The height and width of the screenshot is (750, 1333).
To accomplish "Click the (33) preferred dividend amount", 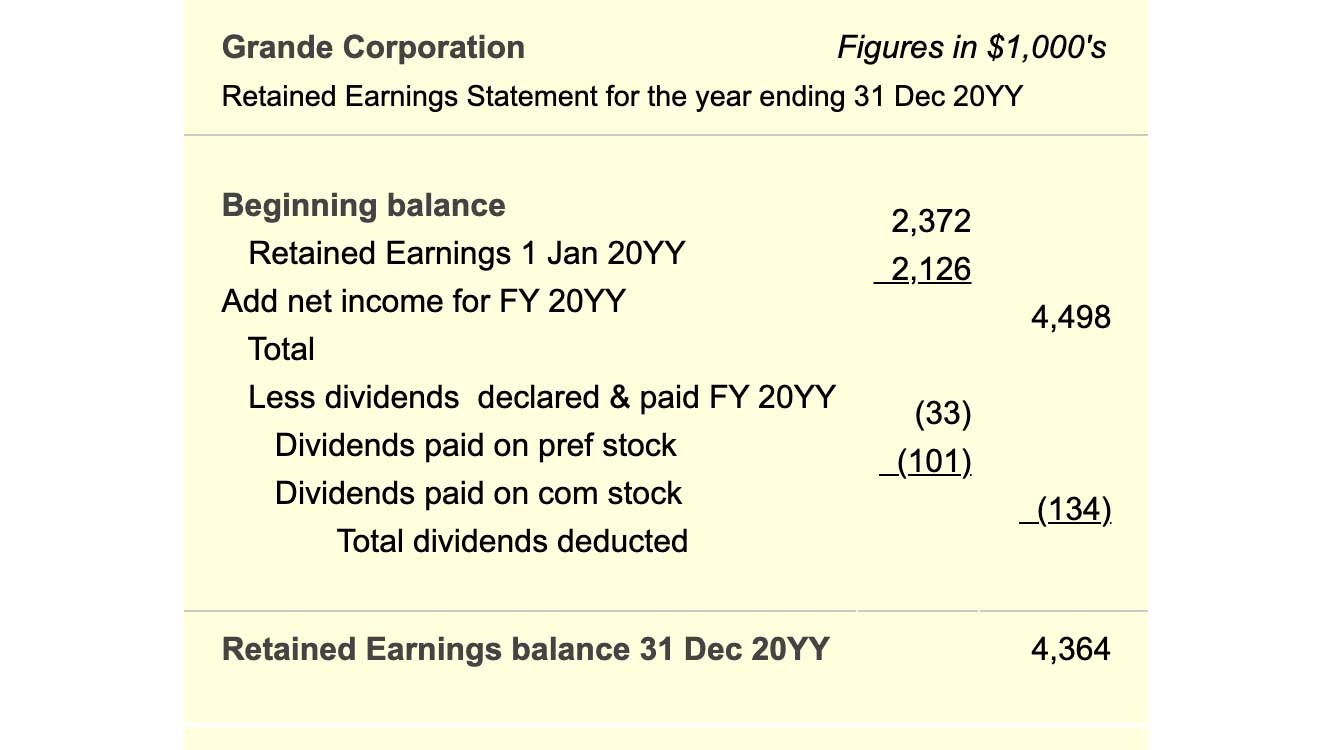I will coord(943,414).
